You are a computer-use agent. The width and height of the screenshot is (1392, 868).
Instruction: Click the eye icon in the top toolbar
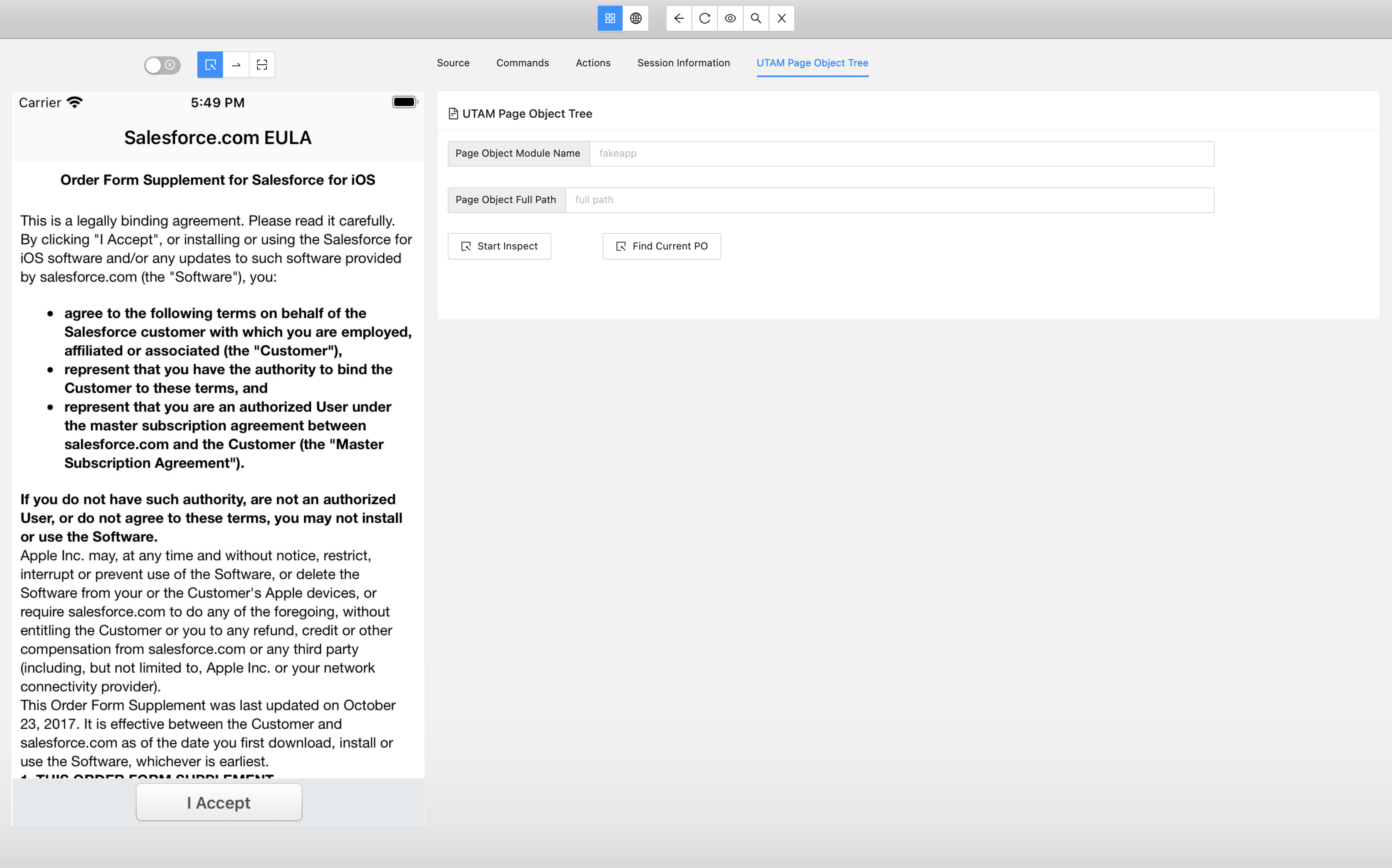coord(730,18)
